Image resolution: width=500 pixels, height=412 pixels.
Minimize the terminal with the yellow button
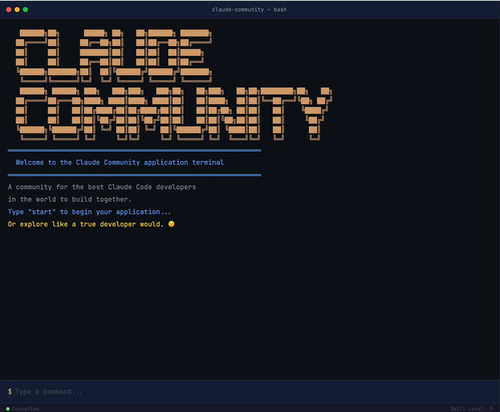(17, 10)
